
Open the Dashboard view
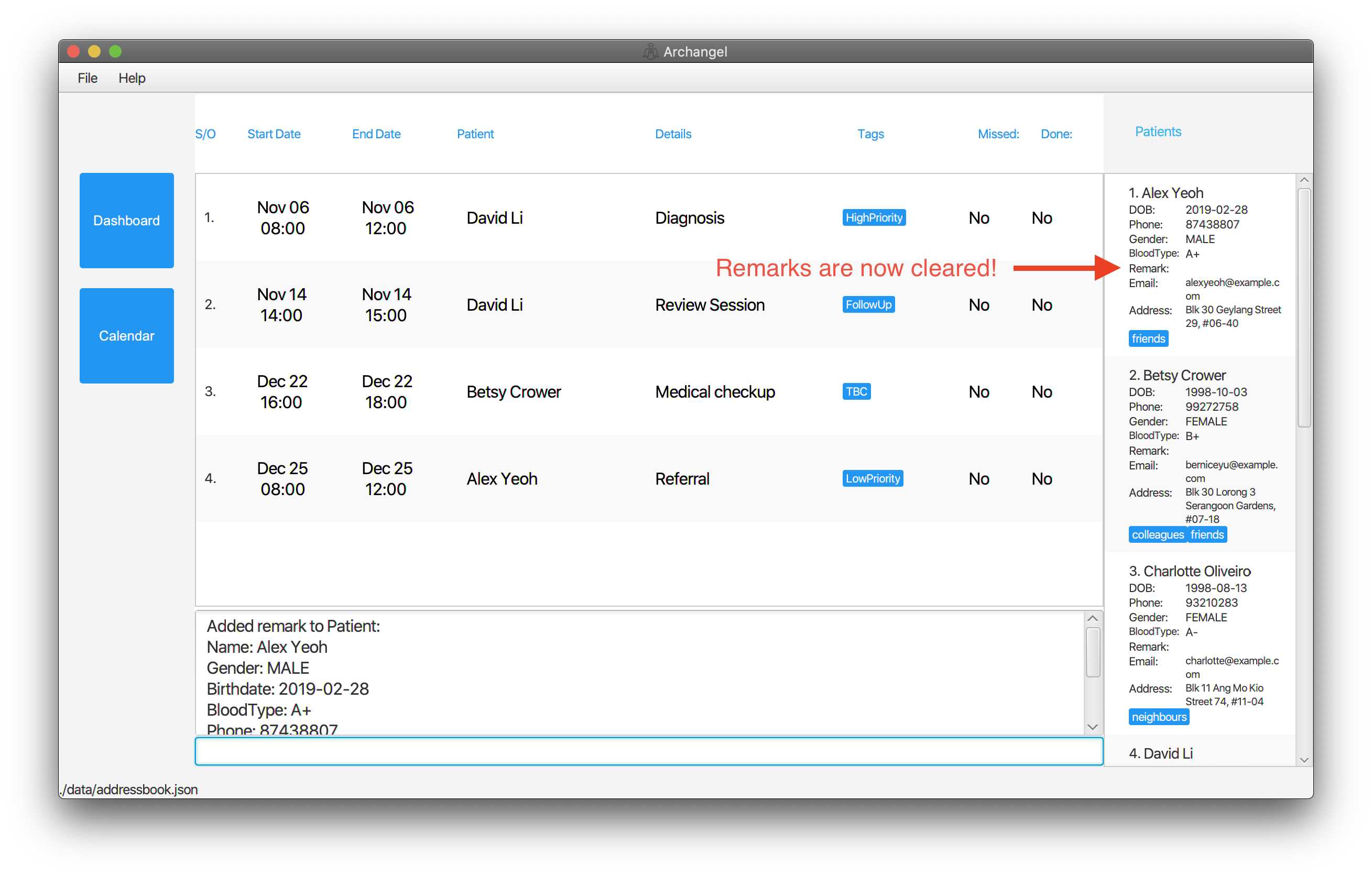point(126,221)
